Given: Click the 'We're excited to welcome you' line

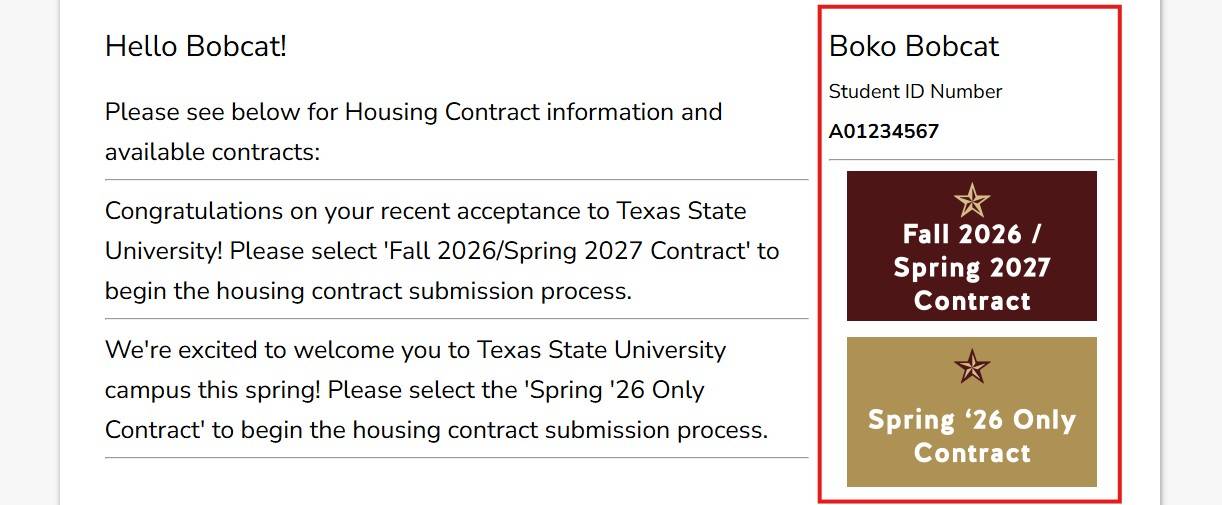Looking at the screenshot, I should [x=415, y=351].
